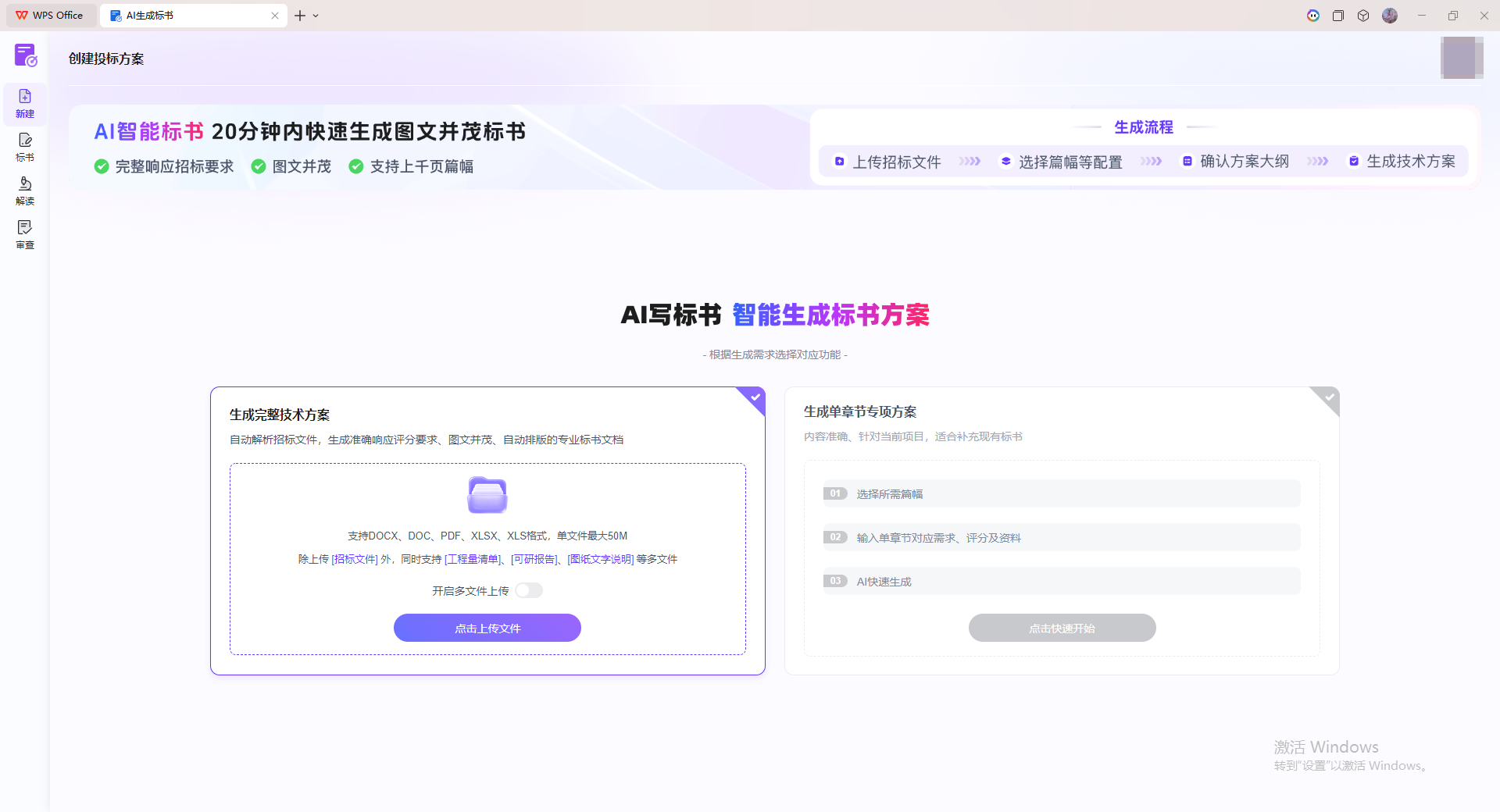Click the 3D cube icon in the titlebar
Image resolution: width=1500 pixels, height=812 pixels.
(1364, 15)
